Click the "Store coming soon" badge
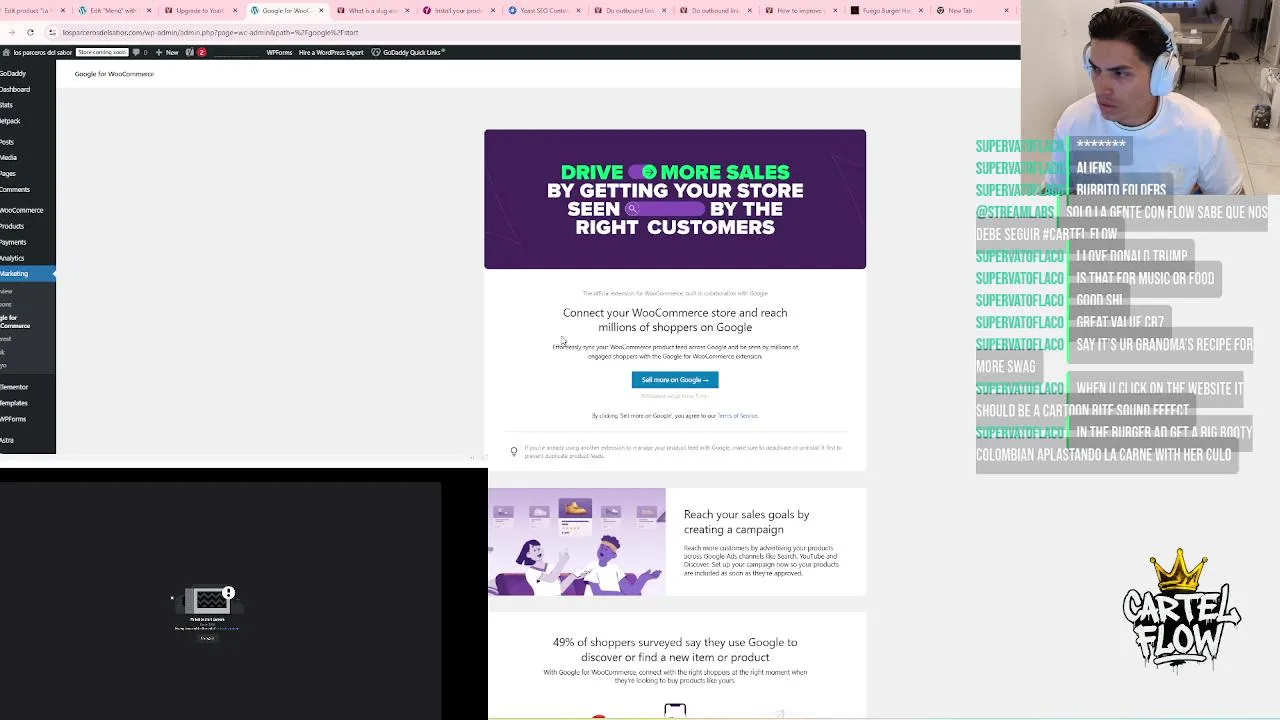The image size is (1280, 720). tap(102, 52)
